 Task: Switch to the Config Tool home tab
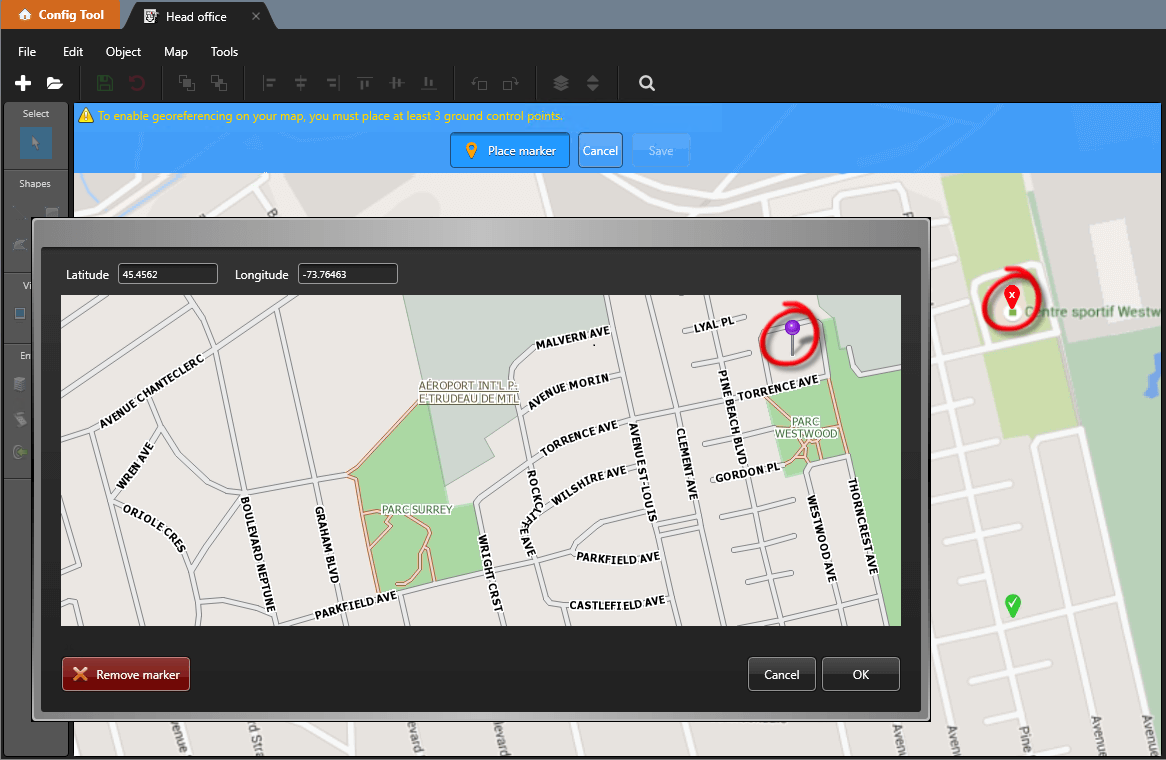pos(60,15)
